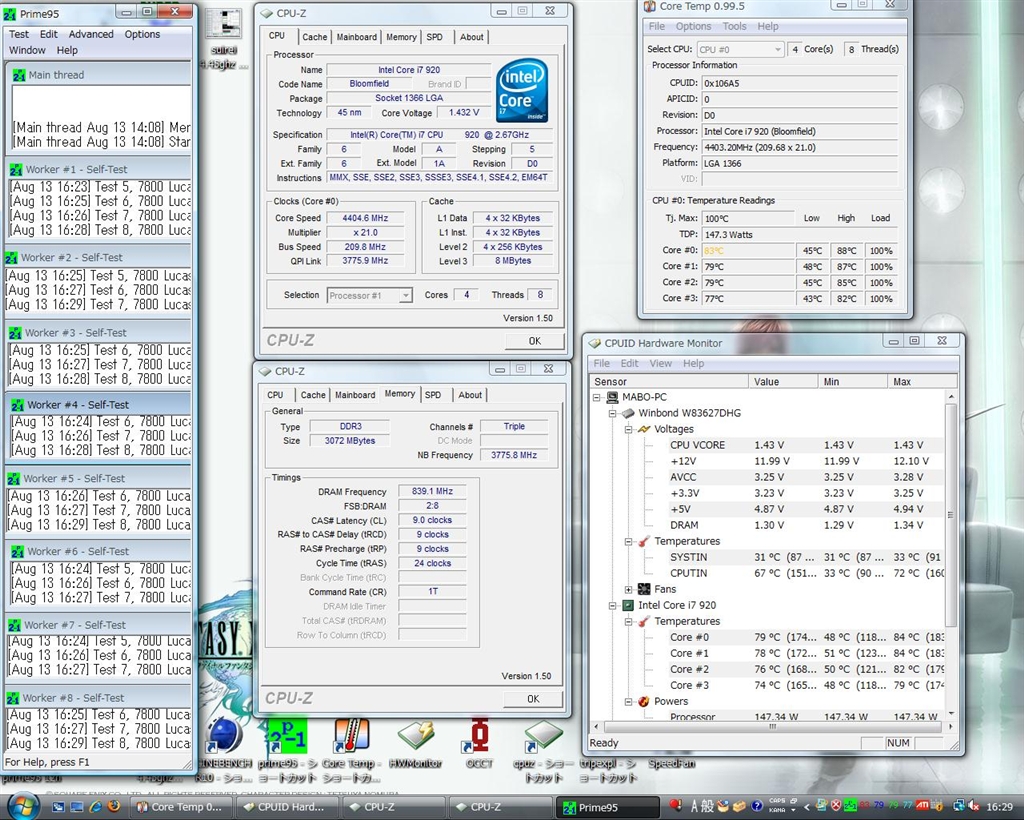Open the Advanced menu in Prime95
This screenshot has height=820, width=1024.
[91, 34]
